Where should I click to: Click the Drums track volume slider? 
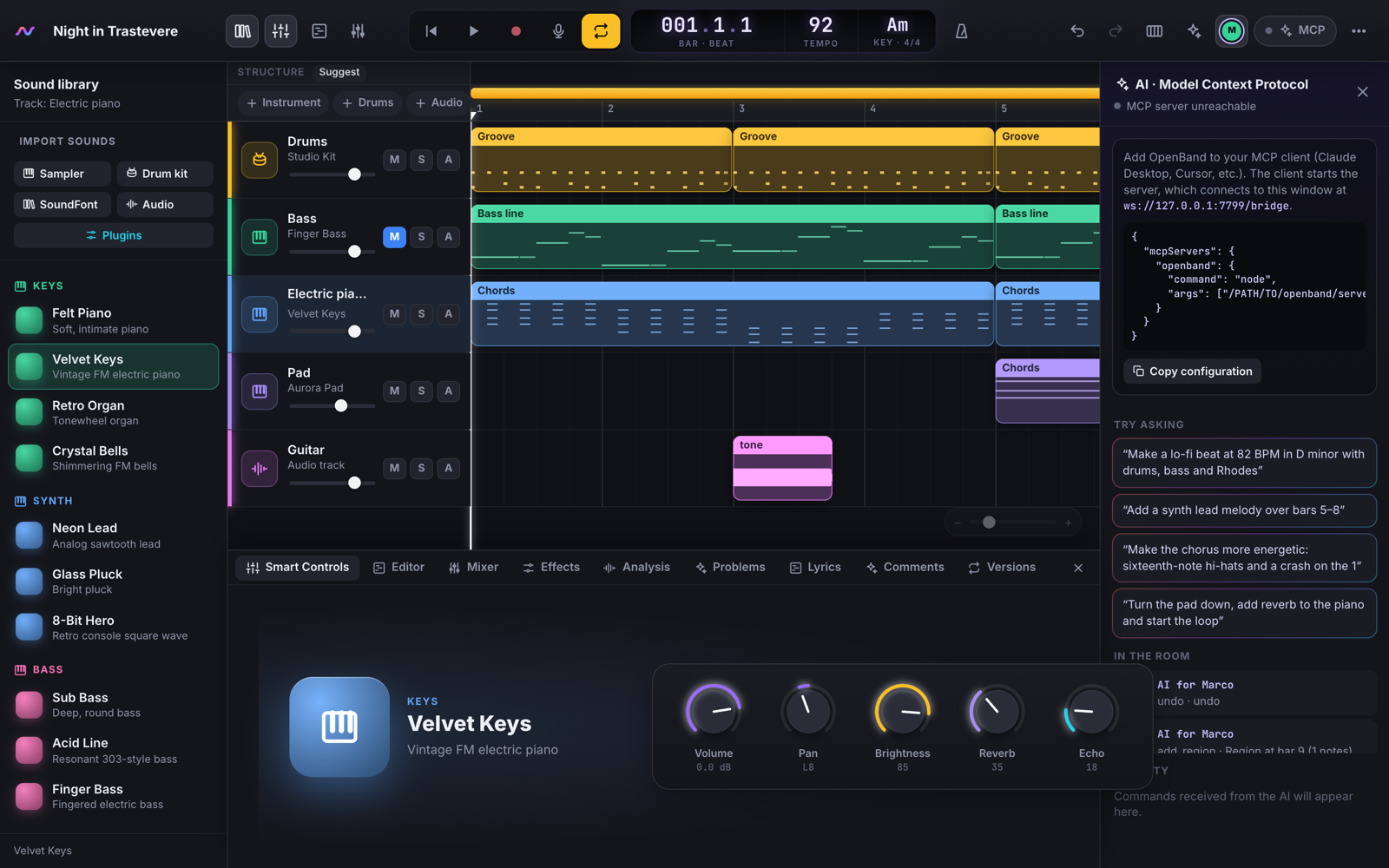[x=332, y=174]
